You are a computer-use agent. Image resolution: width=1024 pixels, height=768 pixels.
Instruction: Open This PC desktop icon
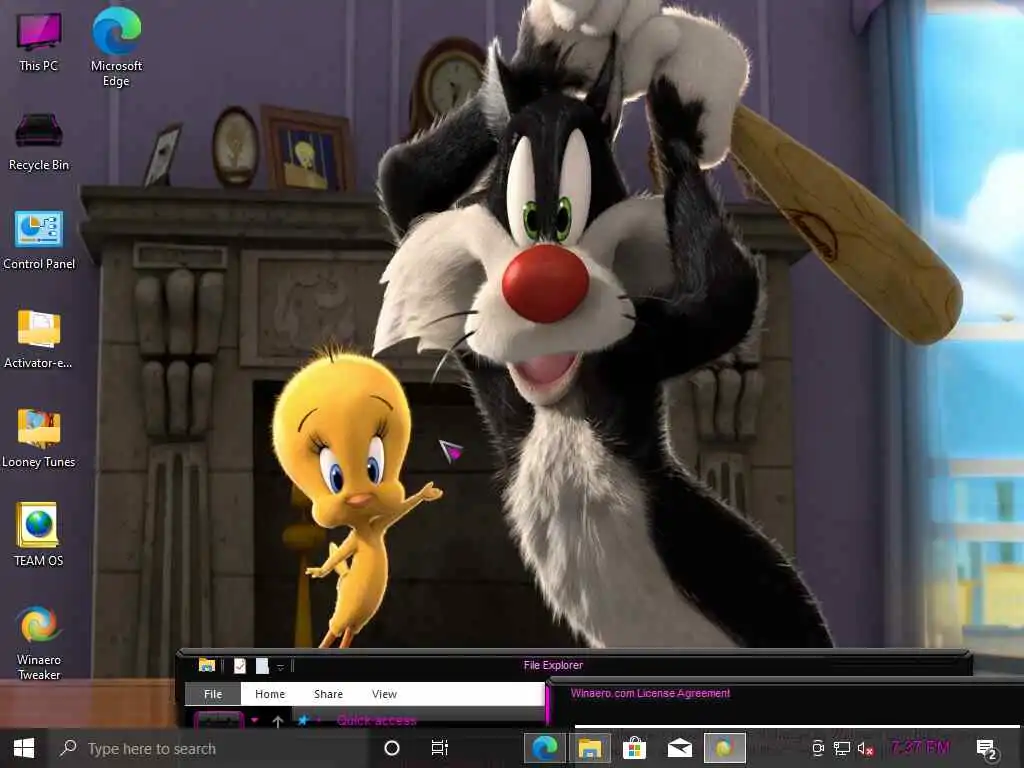[x=39, y=42]
